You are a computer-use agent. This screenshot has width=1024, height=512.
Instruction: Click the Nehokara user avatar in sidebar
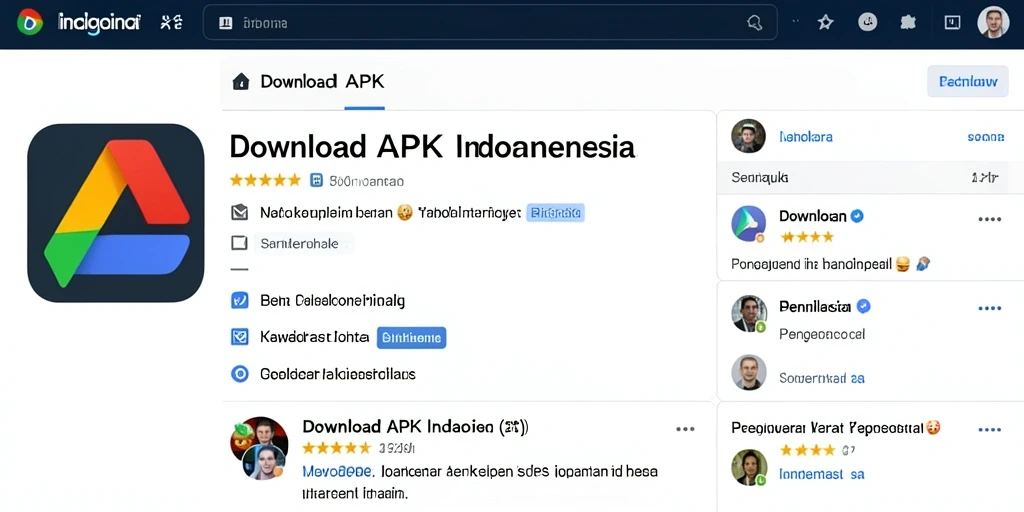(748, 136)
